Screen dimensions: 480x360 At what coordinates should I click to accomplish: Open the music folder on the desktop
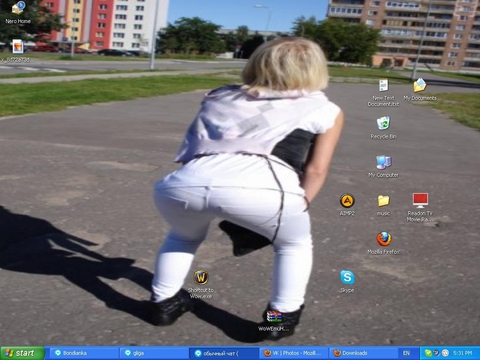point(383,205)
